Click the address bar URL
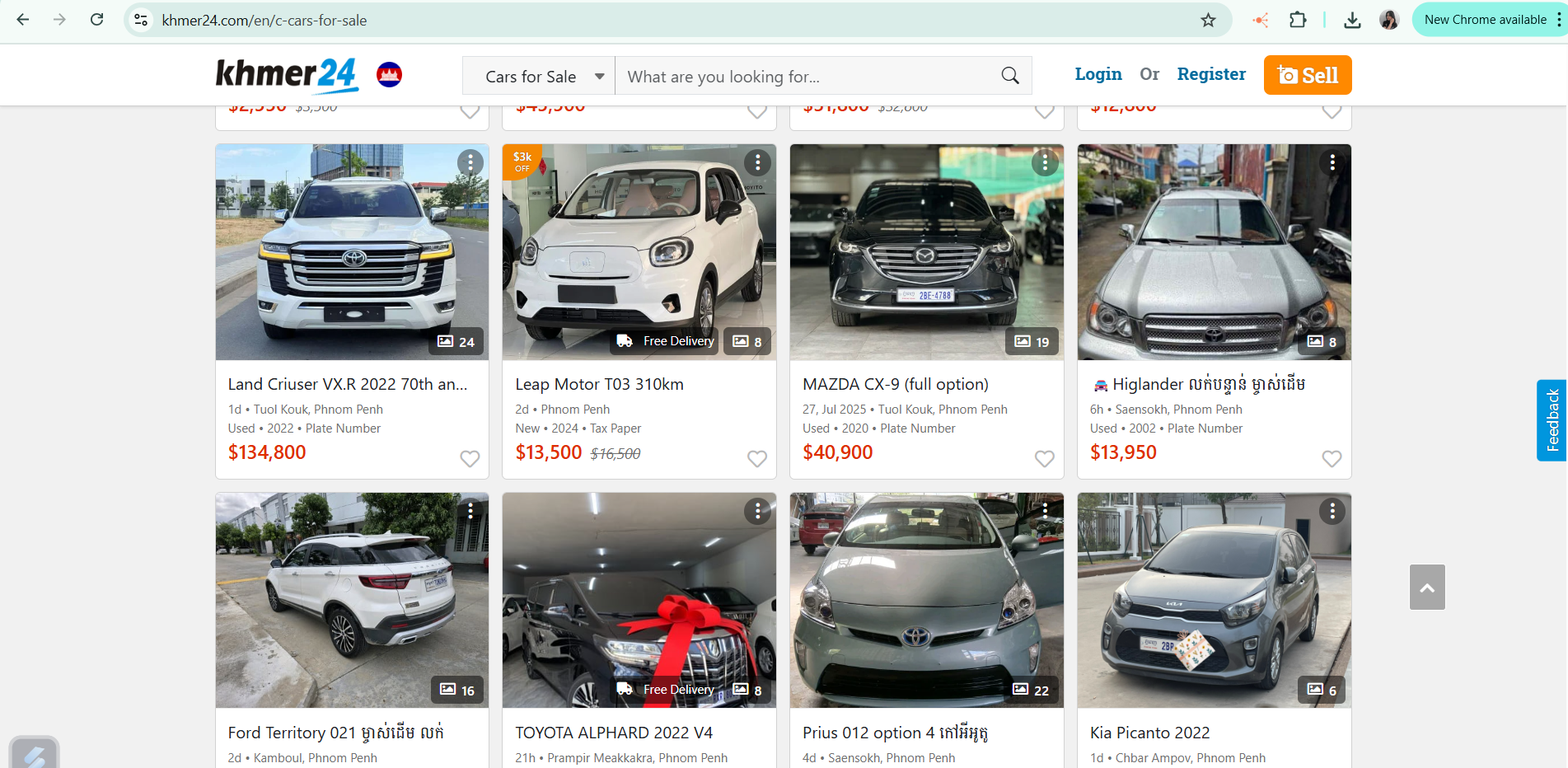This screenshot has width=1568, height=768. point(264,21)
